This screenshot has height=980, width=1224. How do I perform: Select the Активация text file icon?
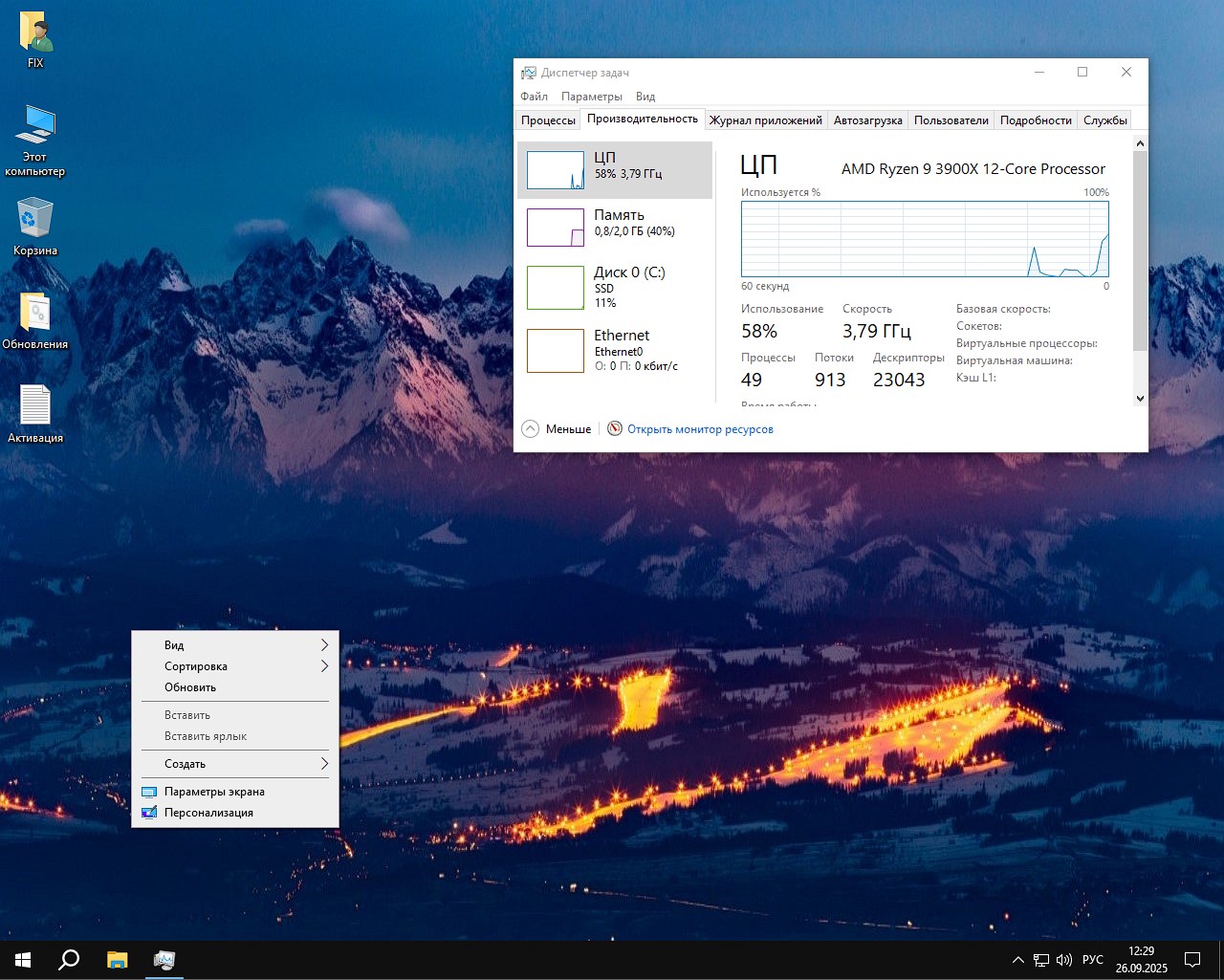point(35,413)
